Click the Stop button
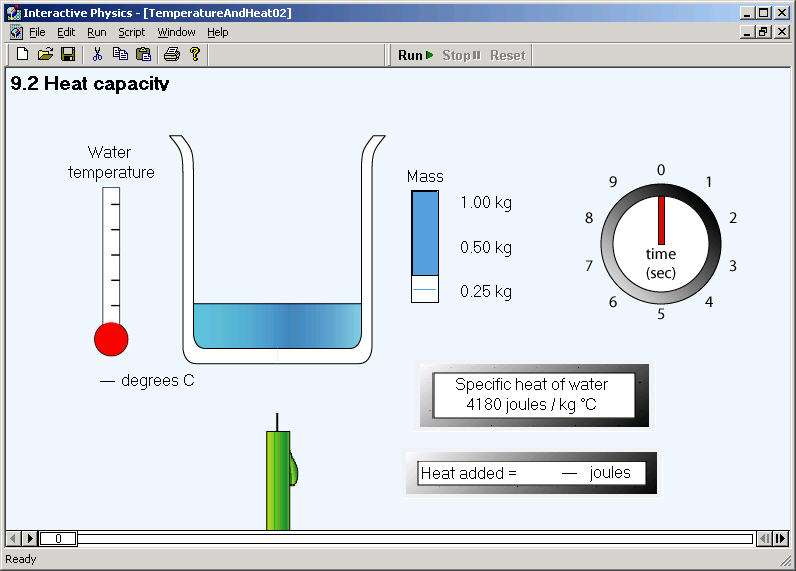This screenshot has width=796, height=571. 461,55
